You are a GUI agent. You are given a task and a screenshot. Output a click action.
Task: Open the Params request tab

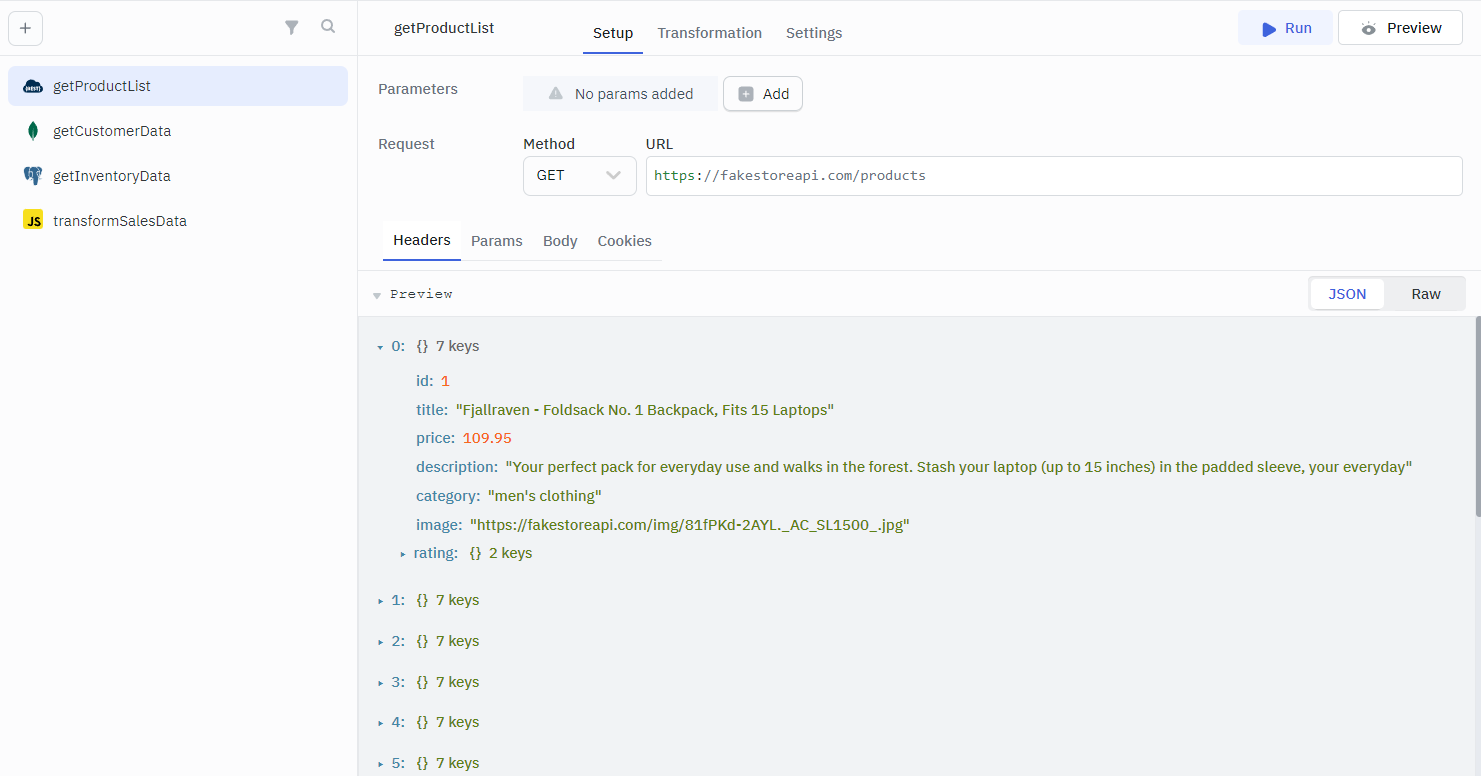(x=496, y=241)
